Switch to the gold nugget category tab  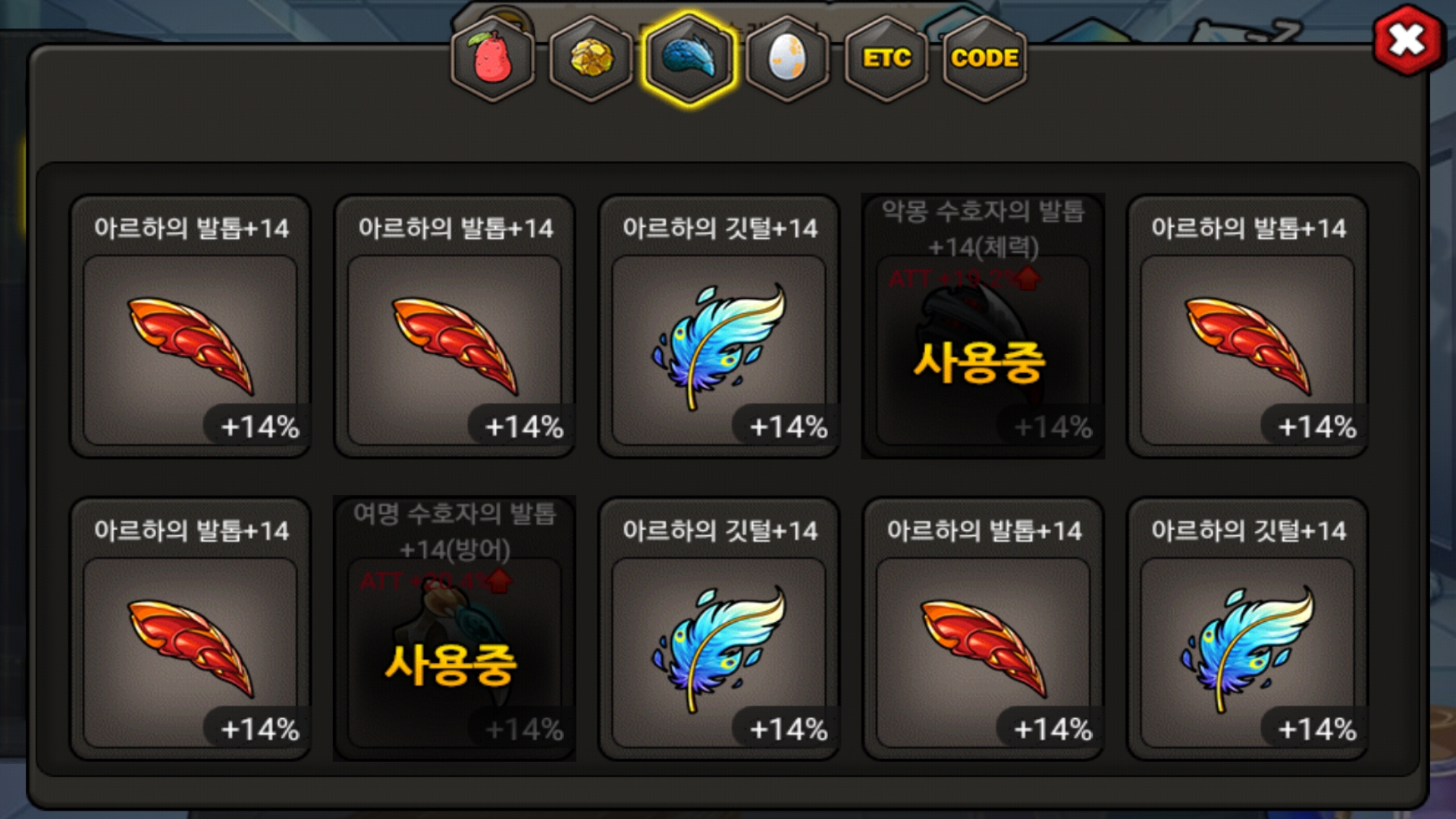coord(591,58)
